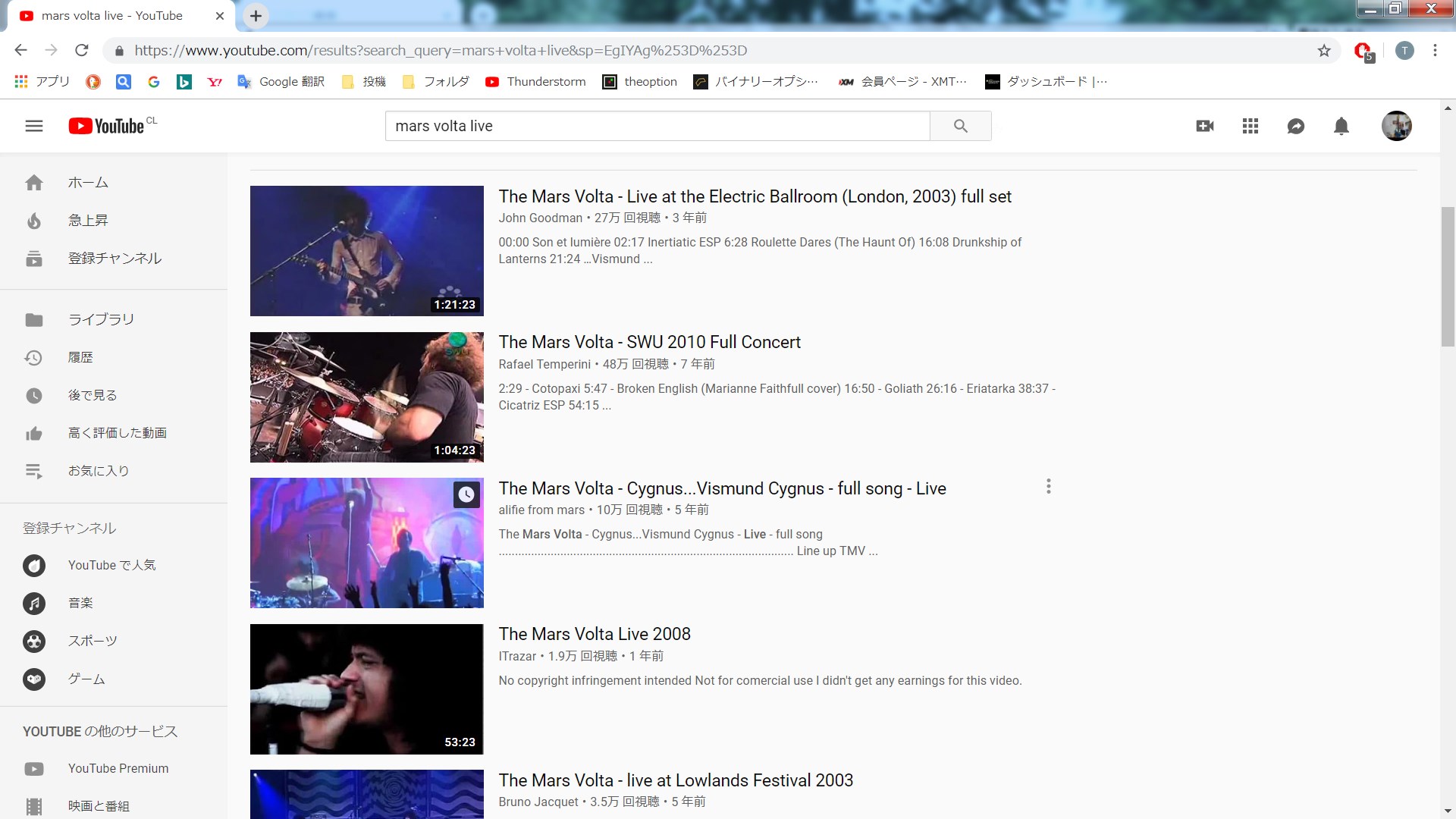Click the notification bell icon
The width and height of the screenshot is (1456, 819).
(x=1341, y=125)
